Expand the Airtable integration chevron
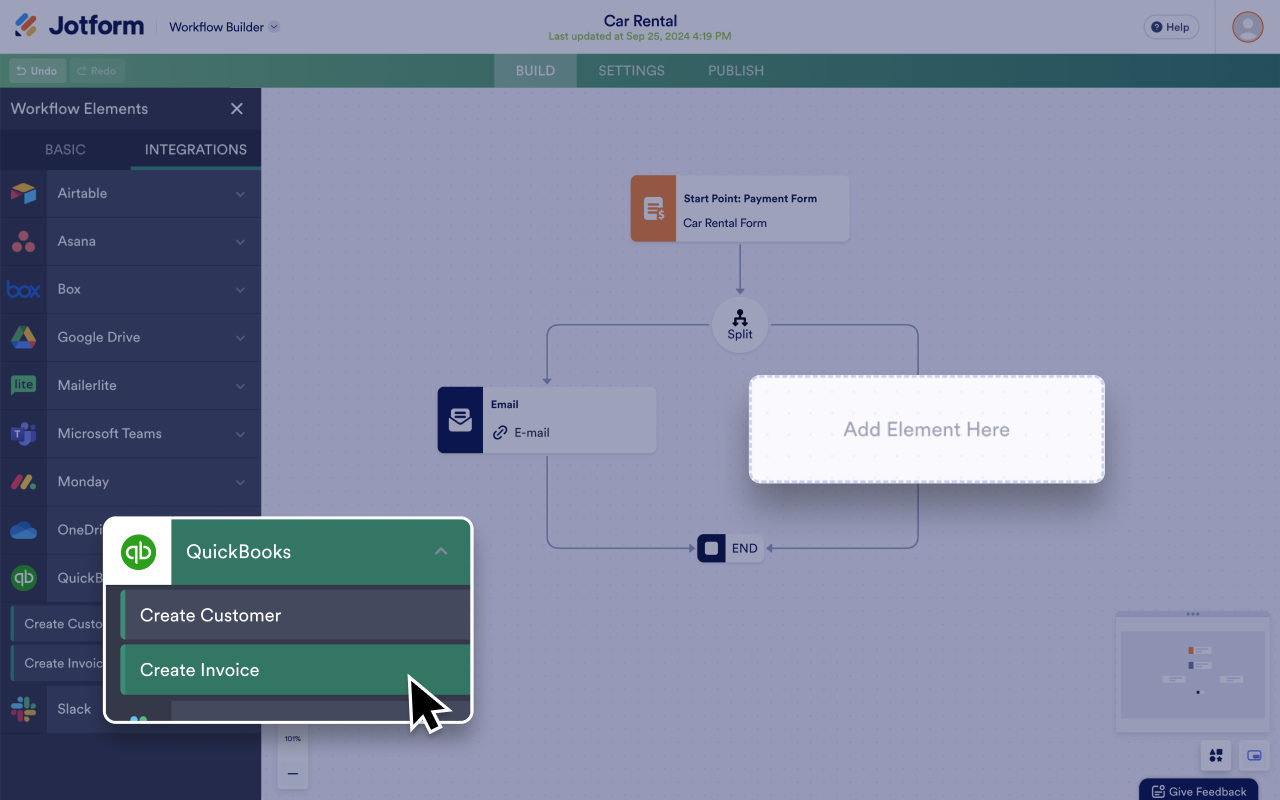This screenshot has height=800, width=1280. pyautogui.click(x=240, y=194)
